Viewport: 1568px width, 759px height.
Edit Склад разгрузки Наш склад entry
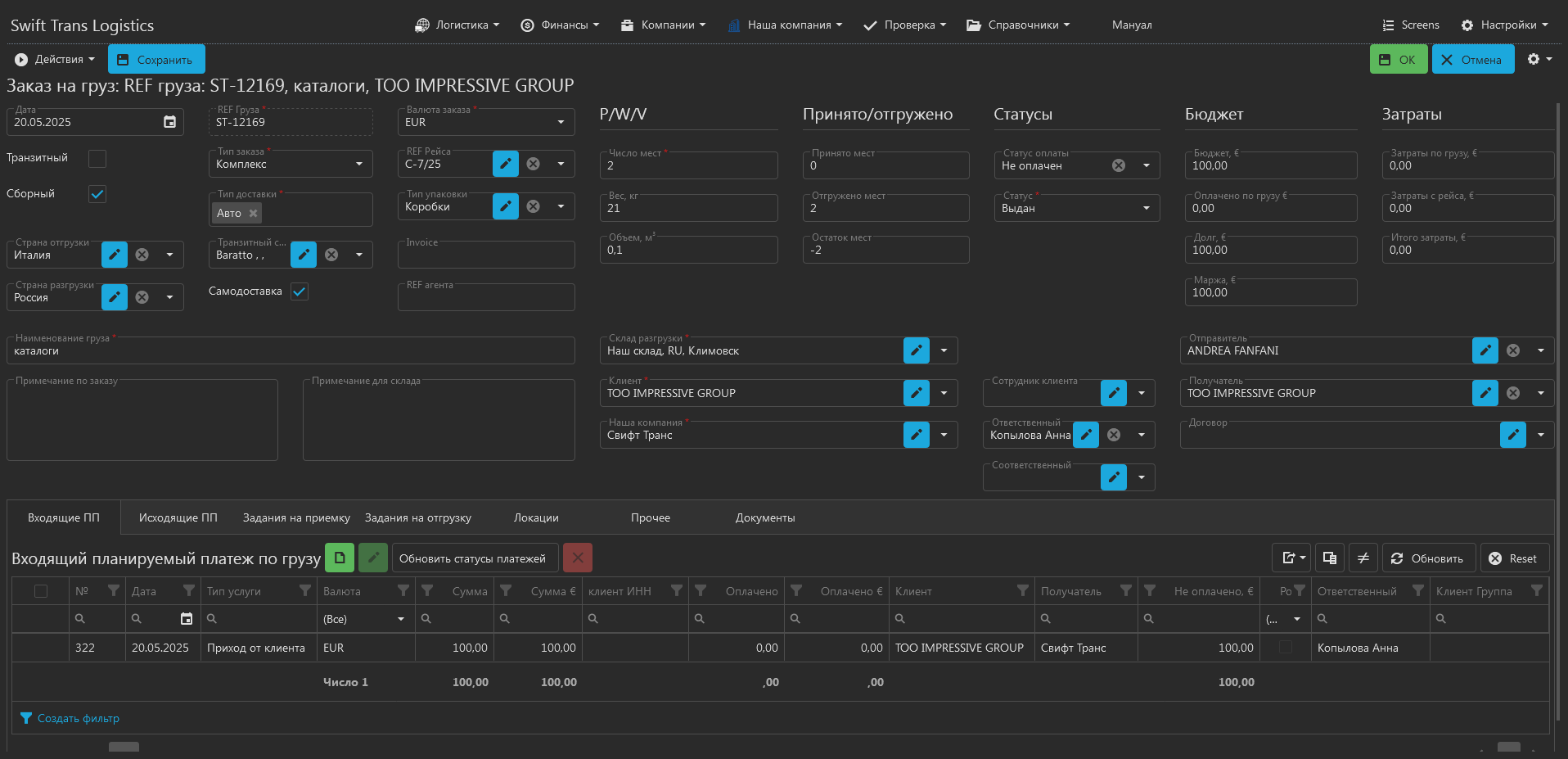point(917,350)
